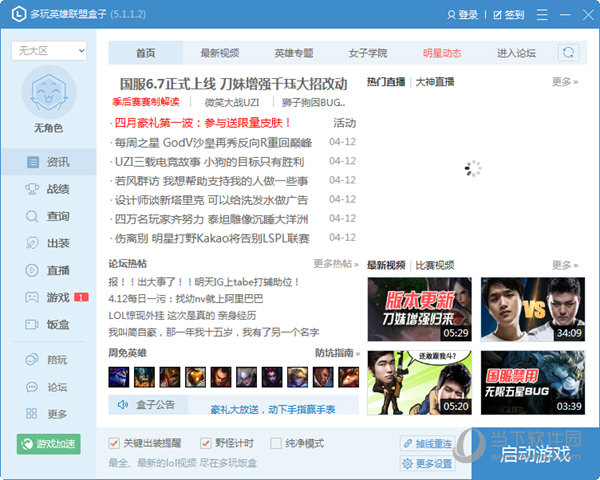Select the sixth free-rotation hero icon
Image resolution: width=600 pixels, height=480 pixels.
246,377
